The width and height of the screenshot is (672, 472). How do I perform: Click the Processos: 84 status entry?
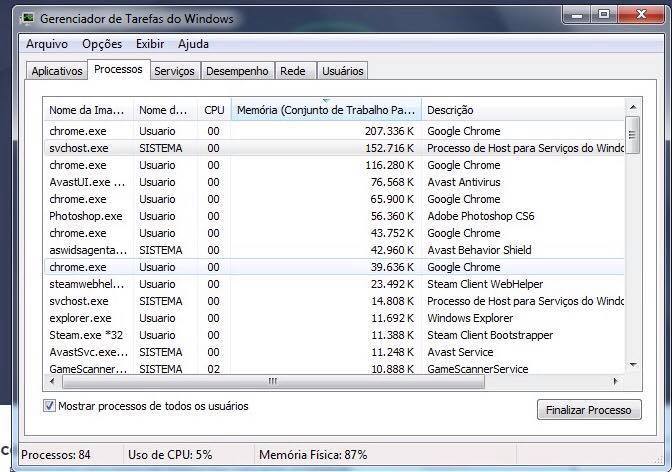coord(56,455)
